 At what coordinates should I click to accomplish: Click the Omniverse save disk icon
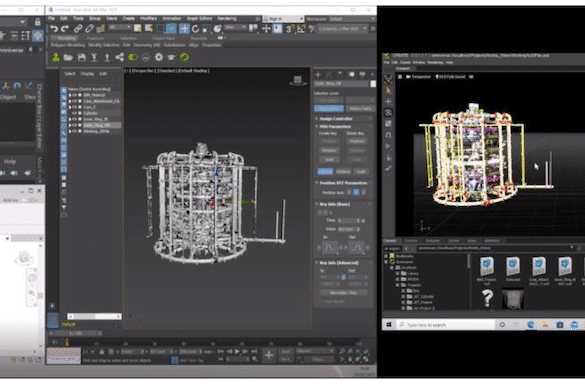[82, 57]
